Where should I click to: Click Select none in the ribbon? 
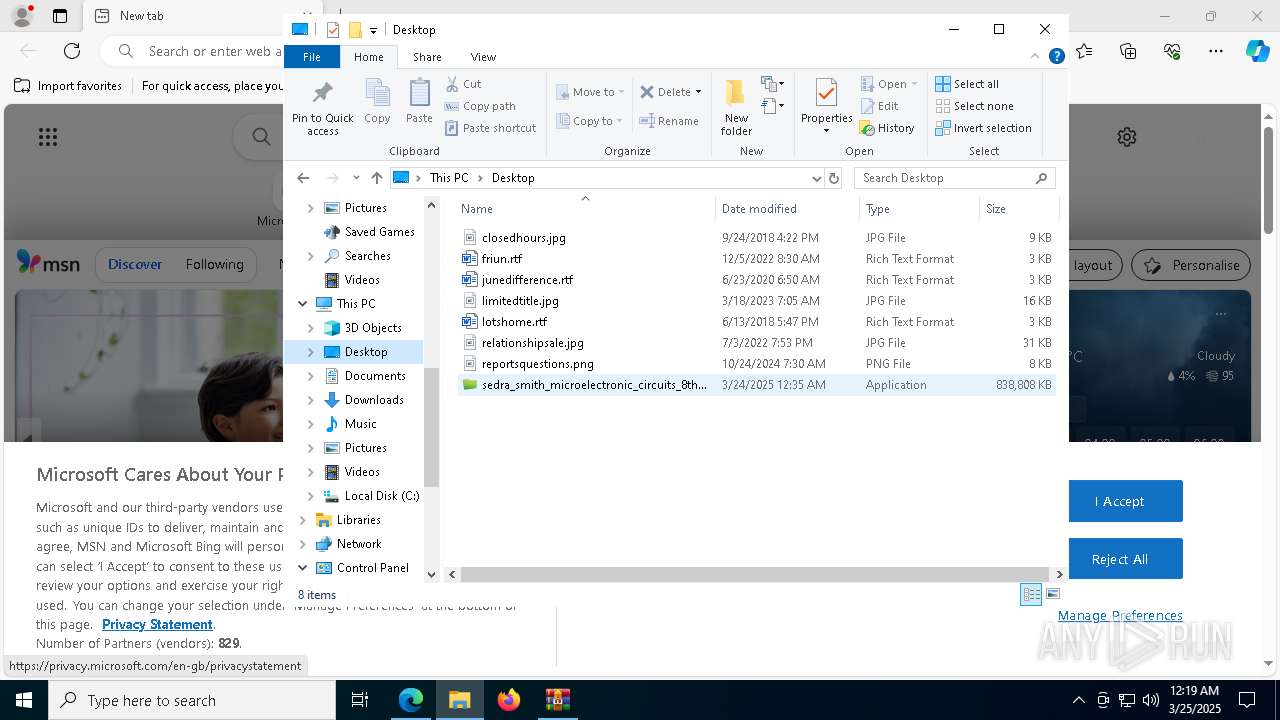click(974, 106)
